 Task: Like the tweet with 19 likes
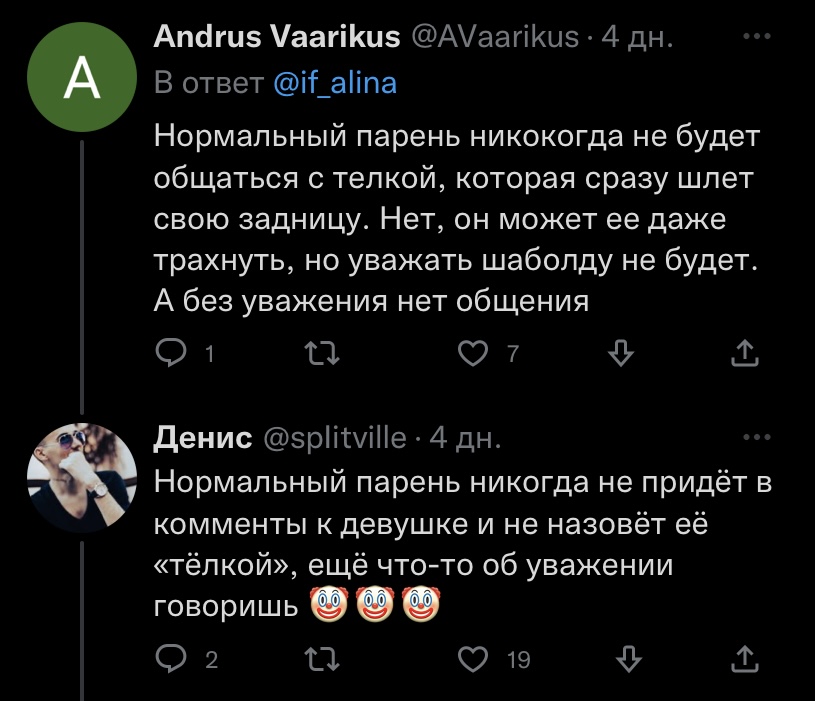471,658
